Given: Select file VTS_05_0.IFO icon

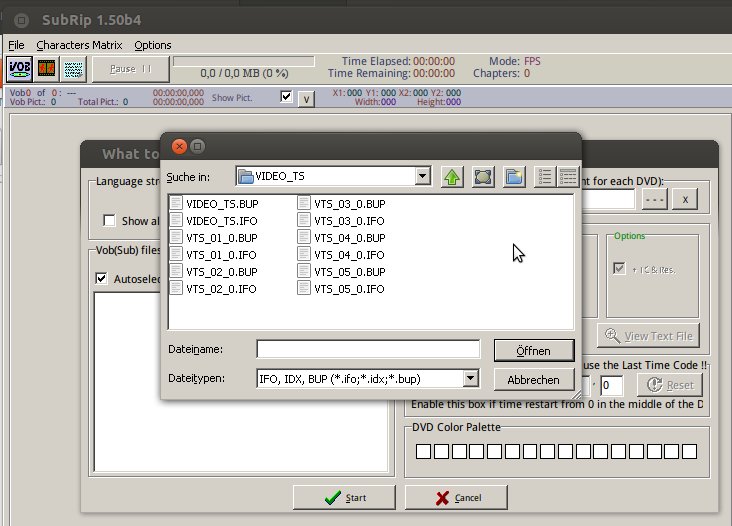Looking at the screenshot, I should click(304, 288).
